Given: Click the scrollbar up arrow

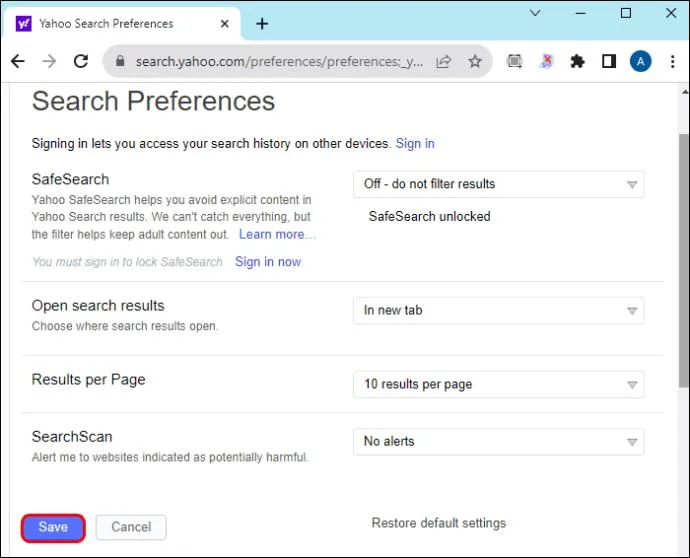Looking at the screenshot, I should (x=685, y=92).
